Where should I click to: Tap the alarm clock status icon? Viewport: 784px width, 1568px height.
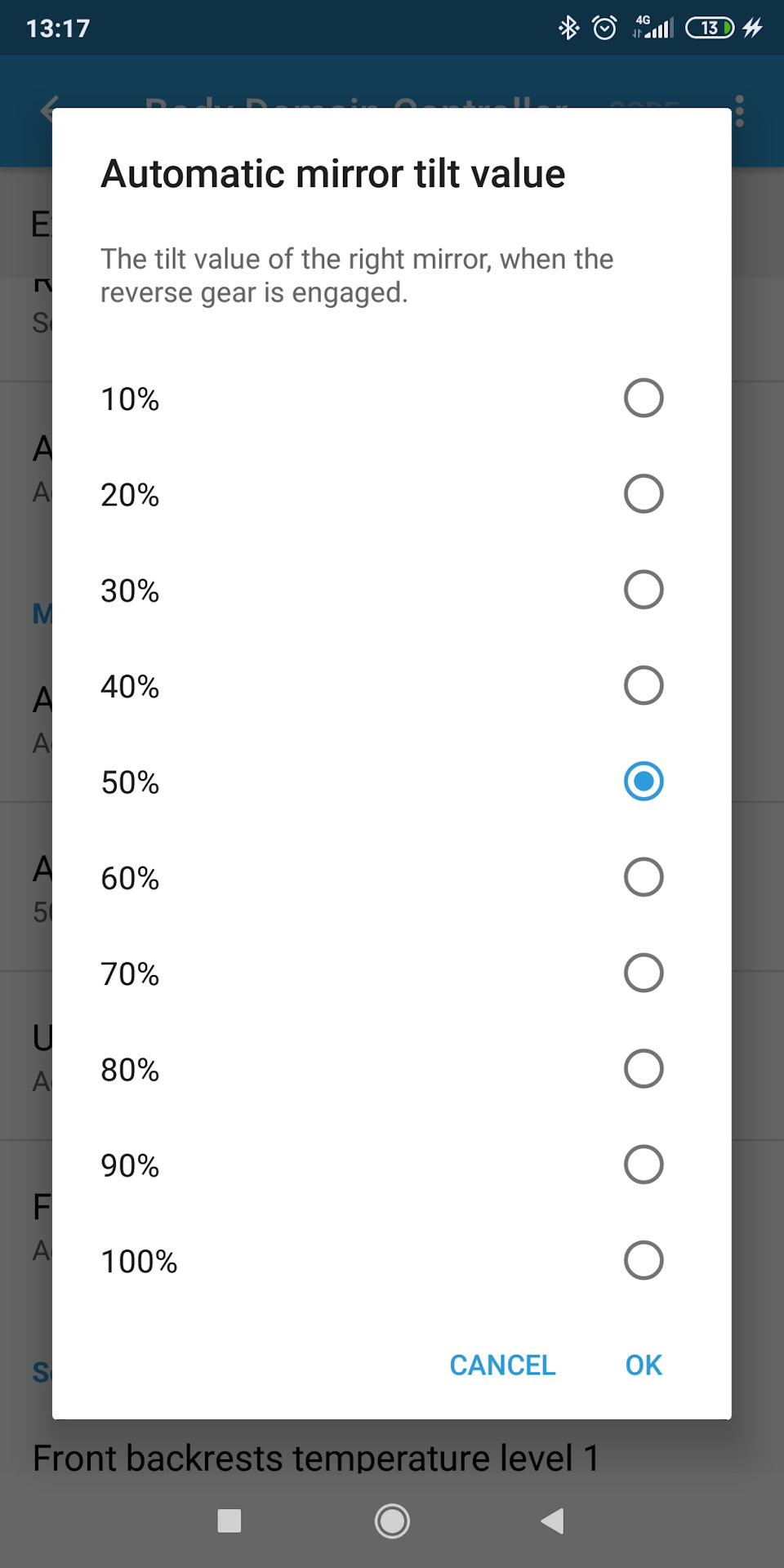(604, 29)
